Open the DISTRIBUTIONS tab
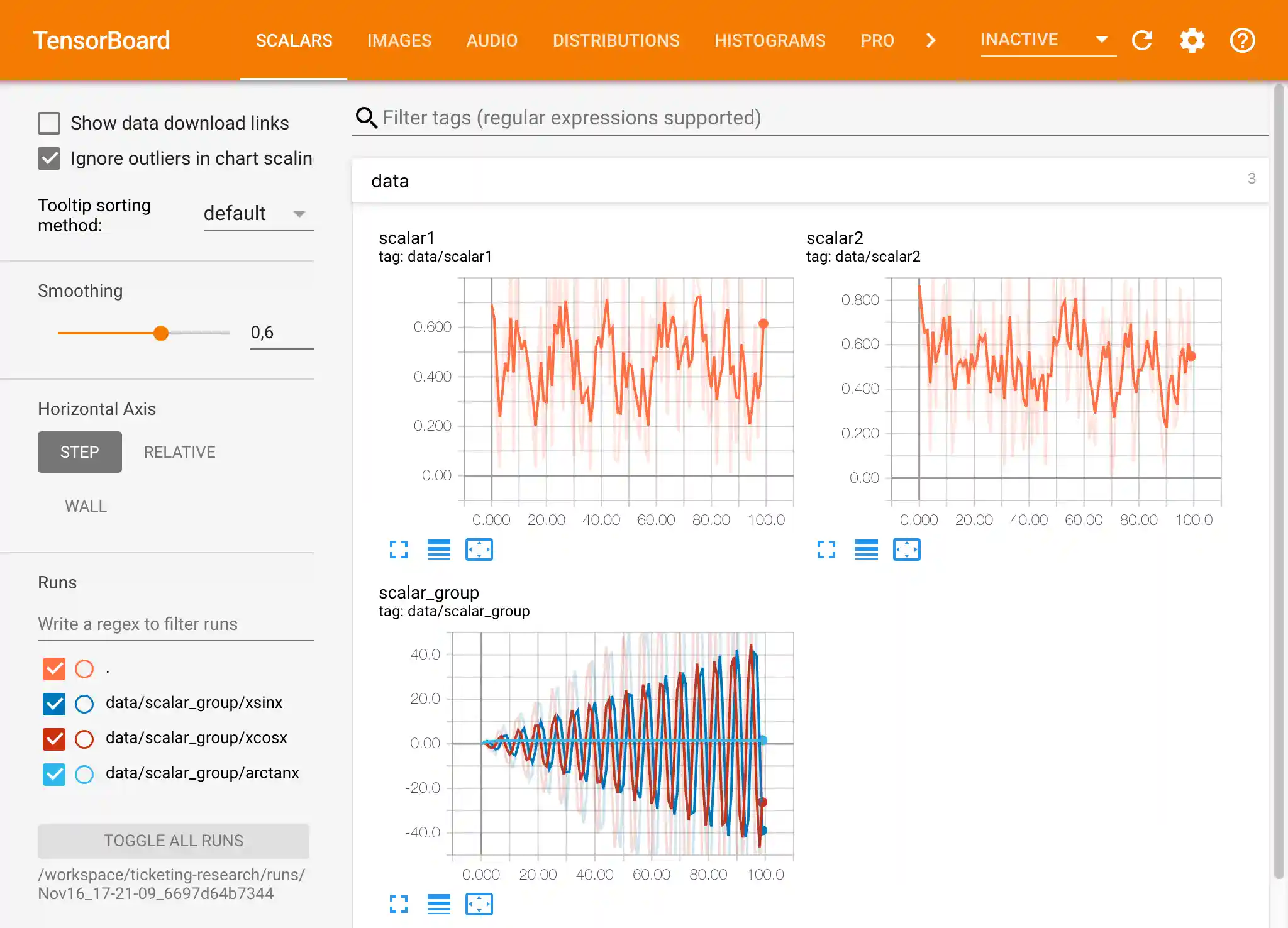Image resolution: width=1288 pixels, height=928 pixels. (x=616, y=40)
